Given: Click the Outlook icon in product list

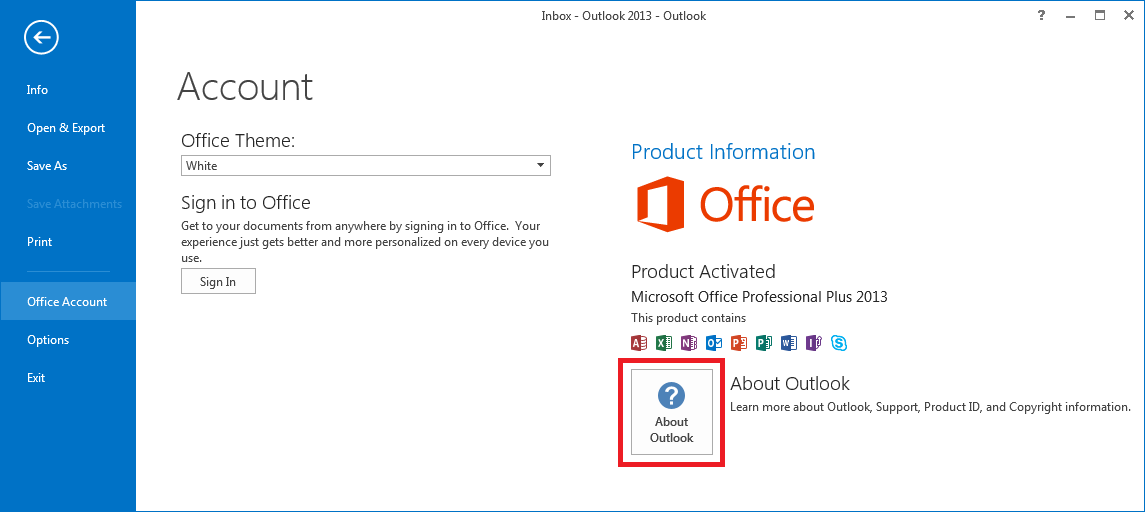Looking at the screenshot, I should (x=714, y=343).
